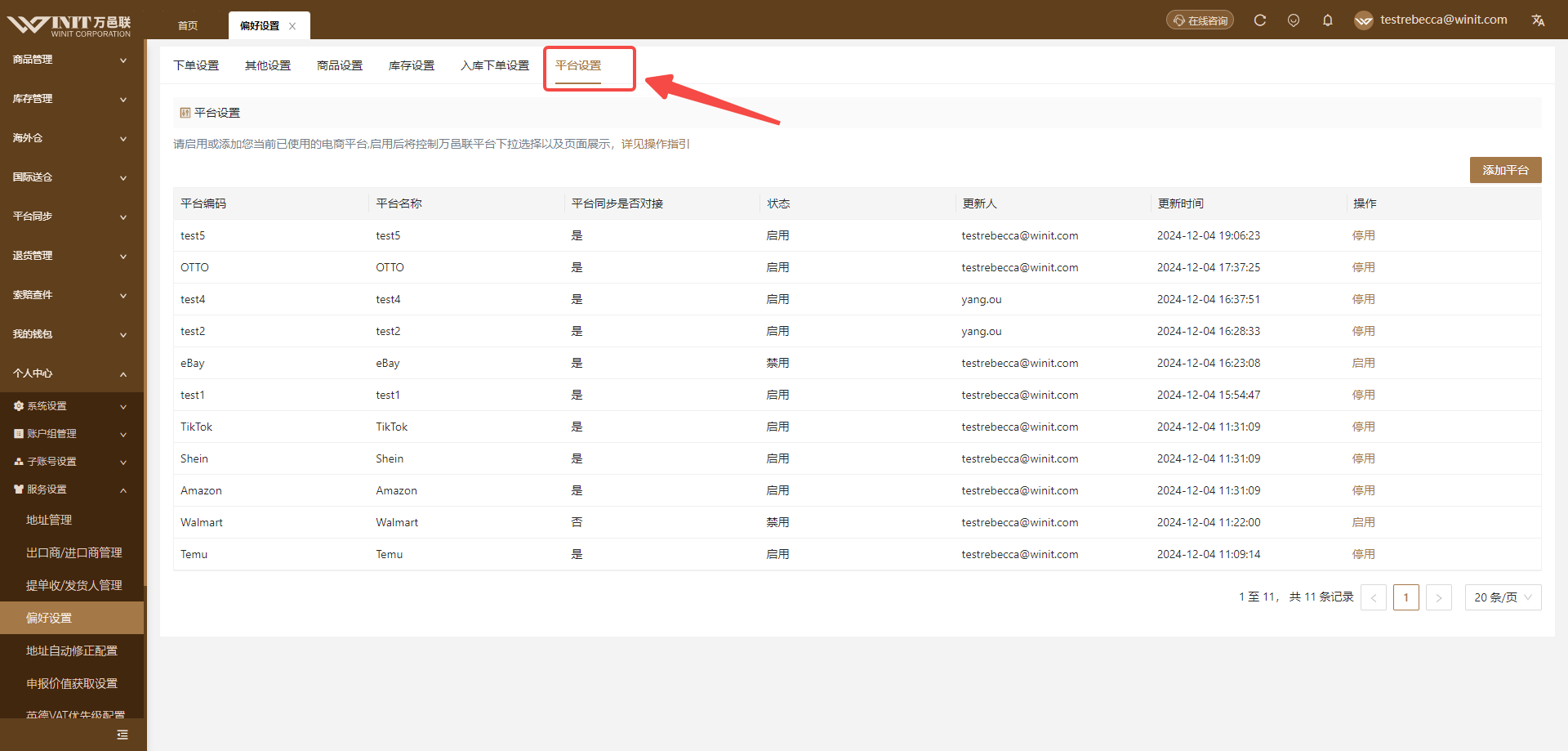Click the refresh icon in top bar
The width and height of the screenshot is (1568, 751).
point(1260,20)
